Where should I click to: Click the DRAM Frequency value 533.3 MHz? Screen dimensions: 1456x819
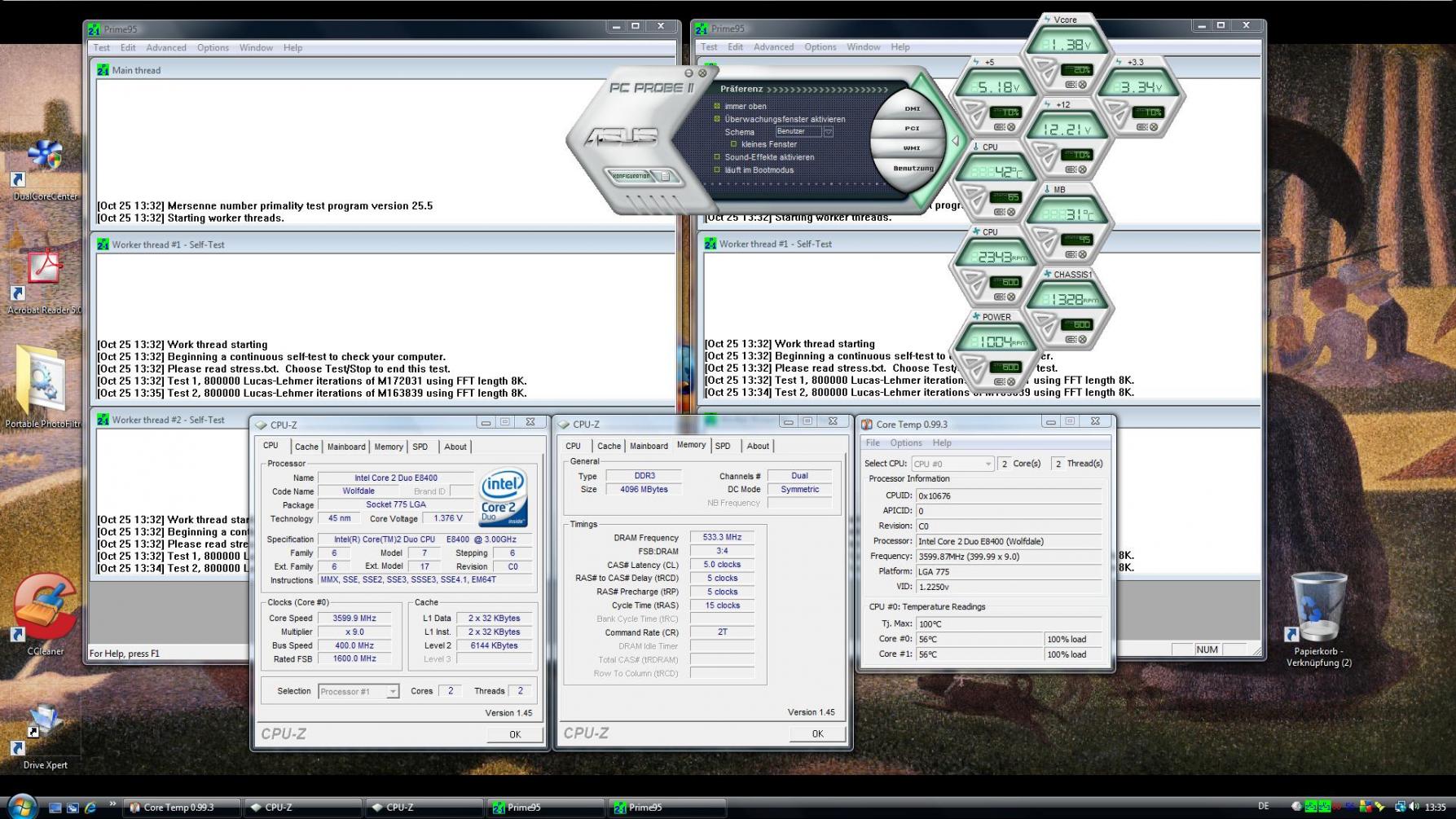722,538
